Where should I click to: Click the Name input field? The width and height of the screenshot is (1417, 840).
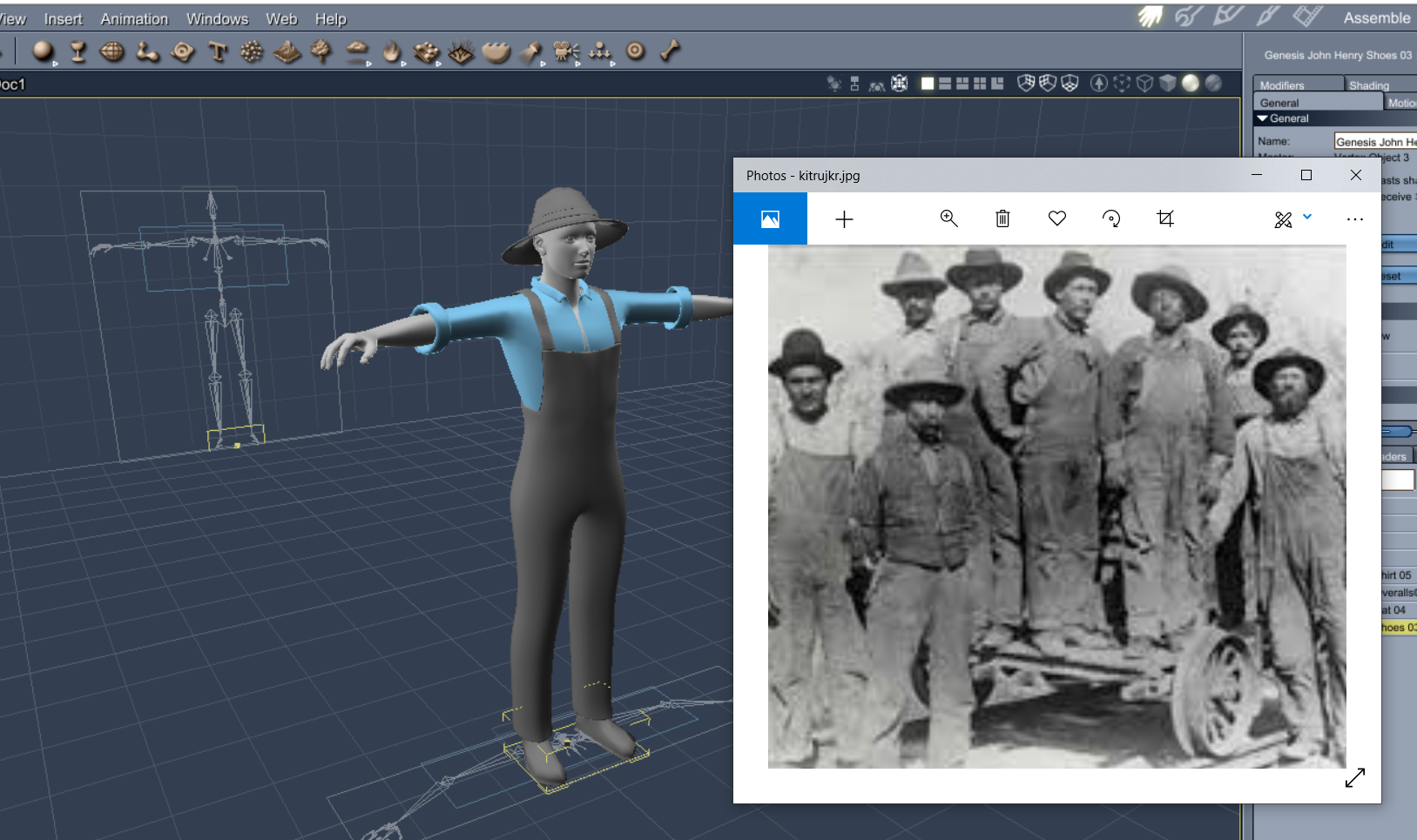(1374, 141)
